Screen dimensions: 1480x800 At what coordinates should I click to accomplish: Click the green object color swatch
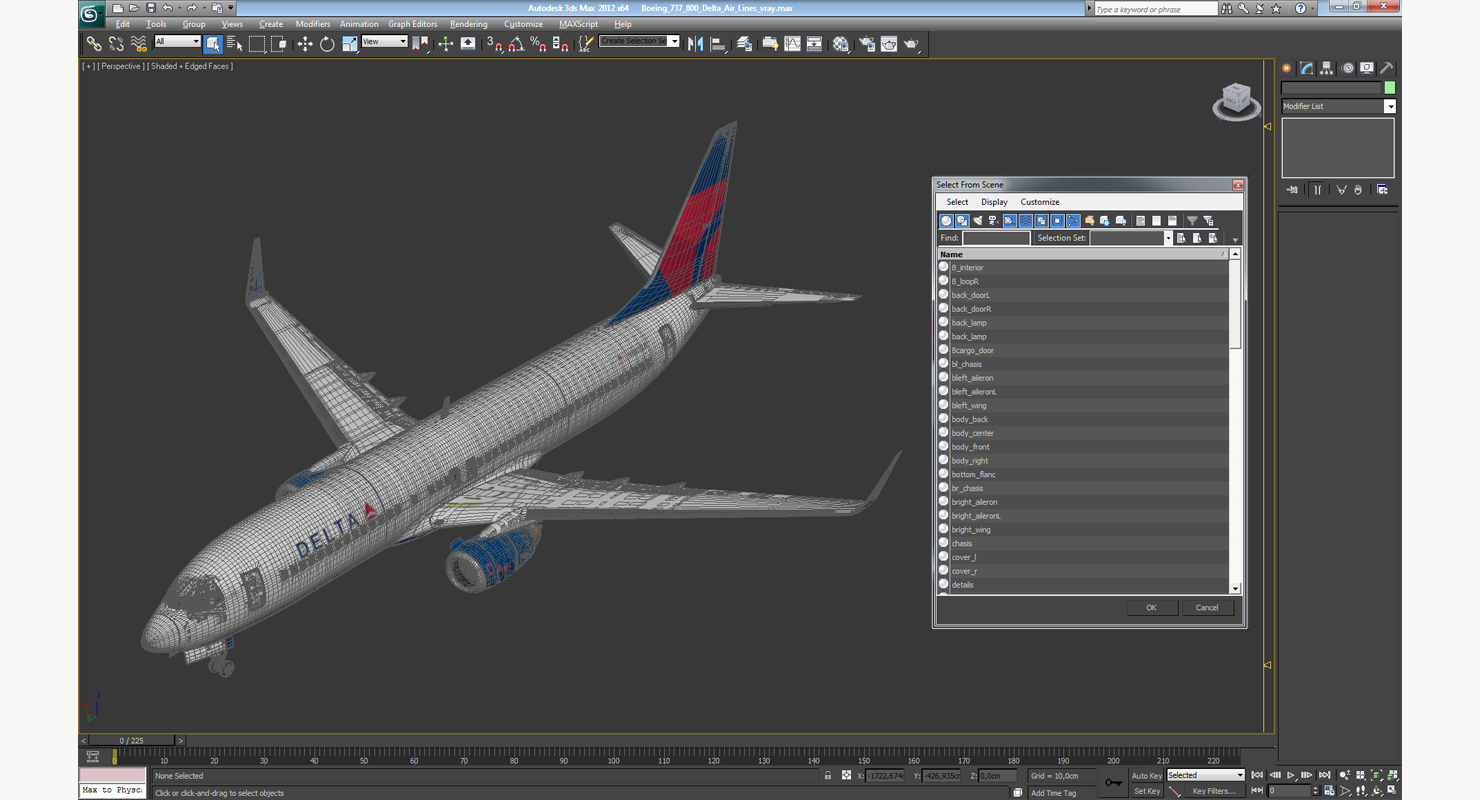coord(1390,88)
